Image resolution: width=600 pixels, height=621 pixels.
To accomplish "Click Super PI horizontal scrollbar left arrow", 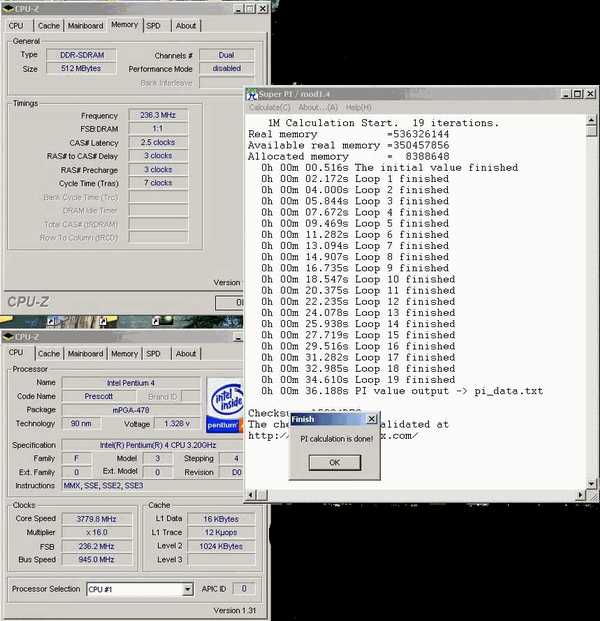I will [x=251, y=495].
